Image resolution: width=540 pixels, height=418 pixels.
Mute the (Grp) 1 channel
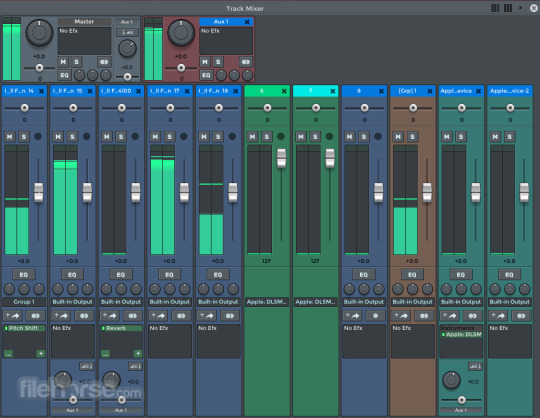tap(398, 137)
